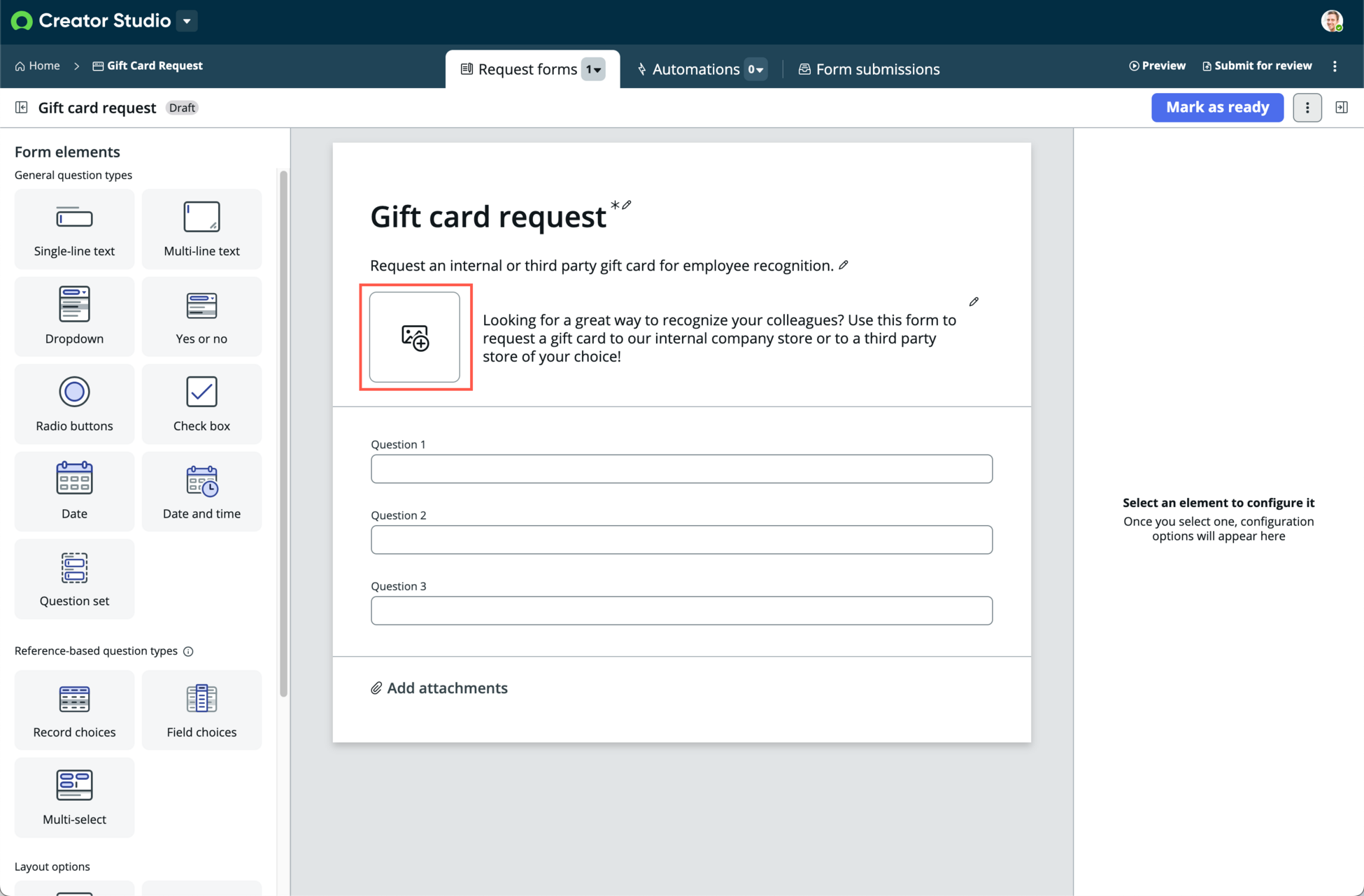Viewport: 1364px width, 896px height.
Task: Click the Draft status badge
Action: click(x=182, y=108)
